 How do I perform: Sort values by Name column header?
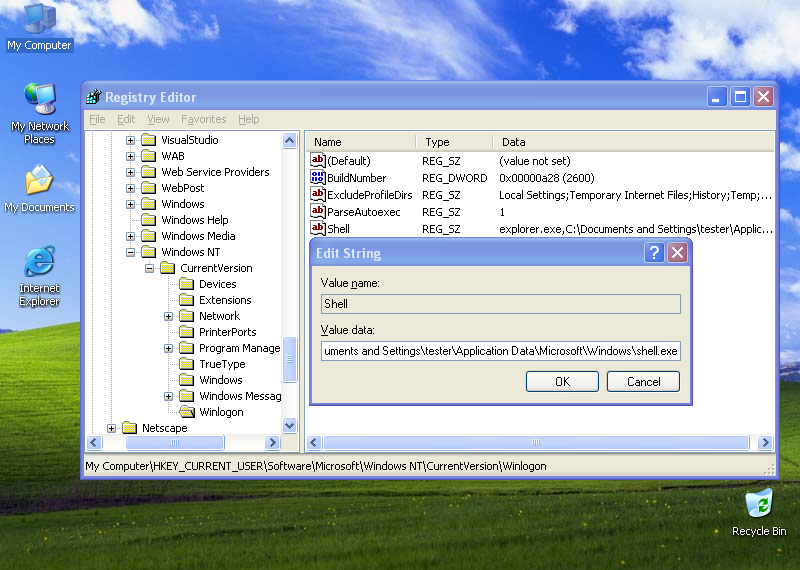pyautogui.click(x=361, y=142)
